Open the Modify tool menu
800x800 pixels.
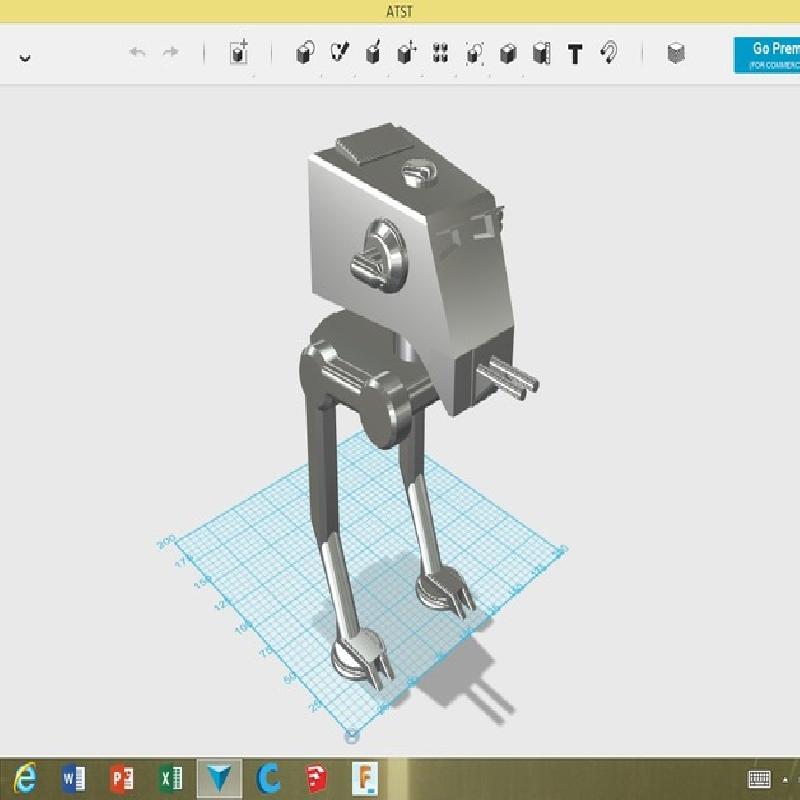coord(407,53)
